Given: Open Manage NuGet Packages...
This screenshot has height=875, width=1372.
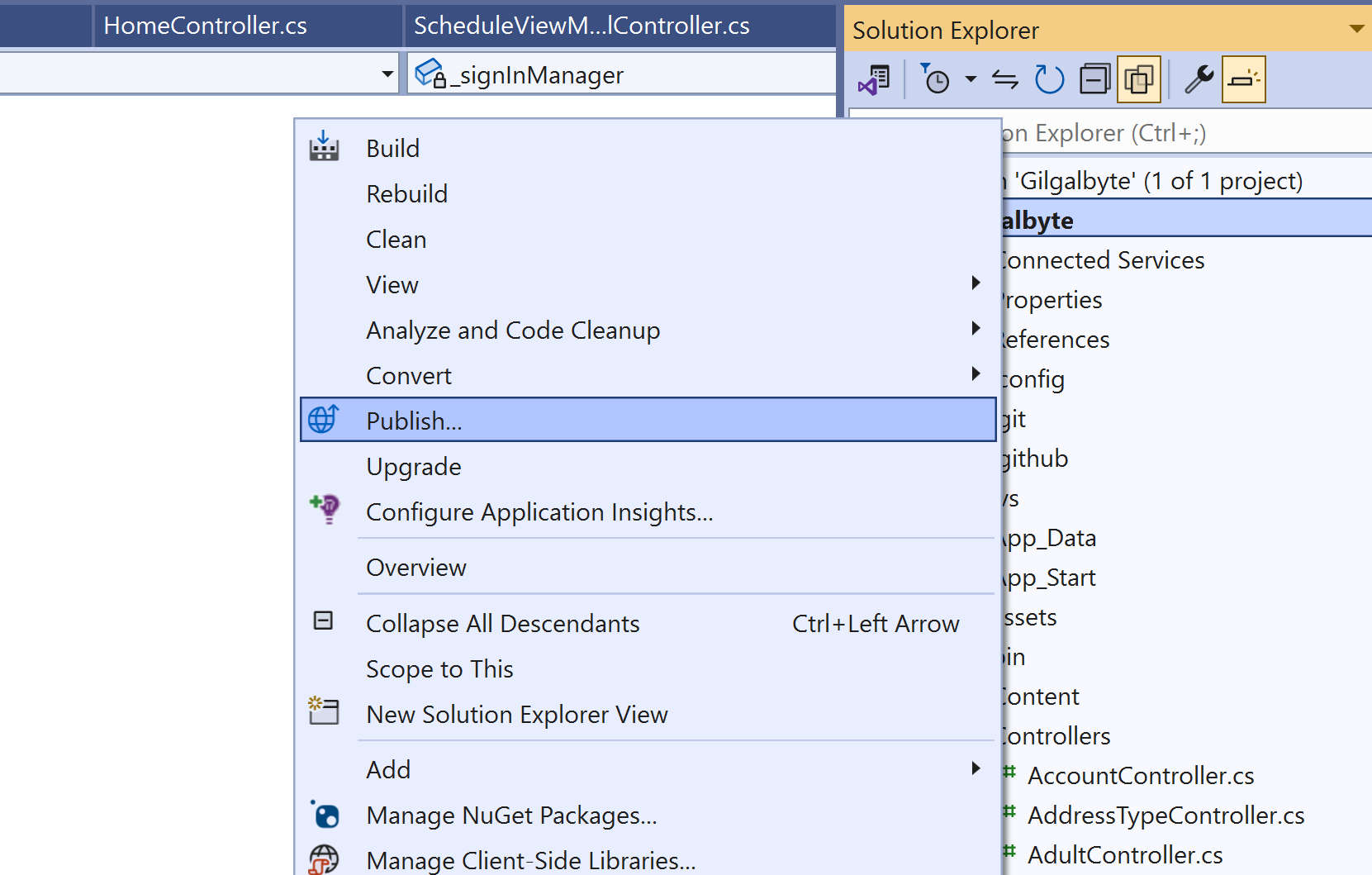Looking at the screenshot, I should tap(648, 815).
